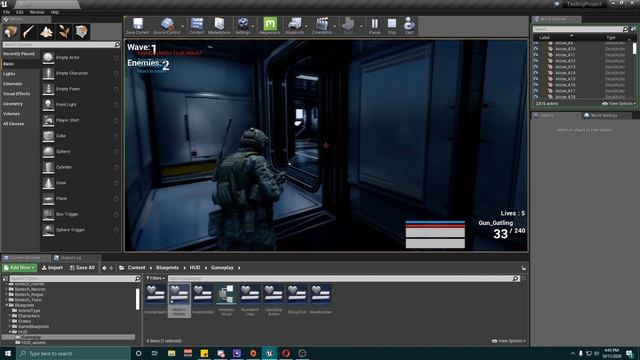This screenshot has height=360, width=640.
Task: Toggle visibility eye for Arrow_A12
Action: tap(536, 61)
